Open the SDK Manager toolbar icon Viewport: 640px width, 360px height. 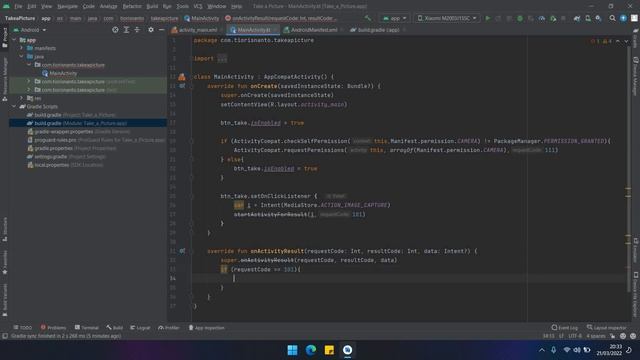[598, 18]
